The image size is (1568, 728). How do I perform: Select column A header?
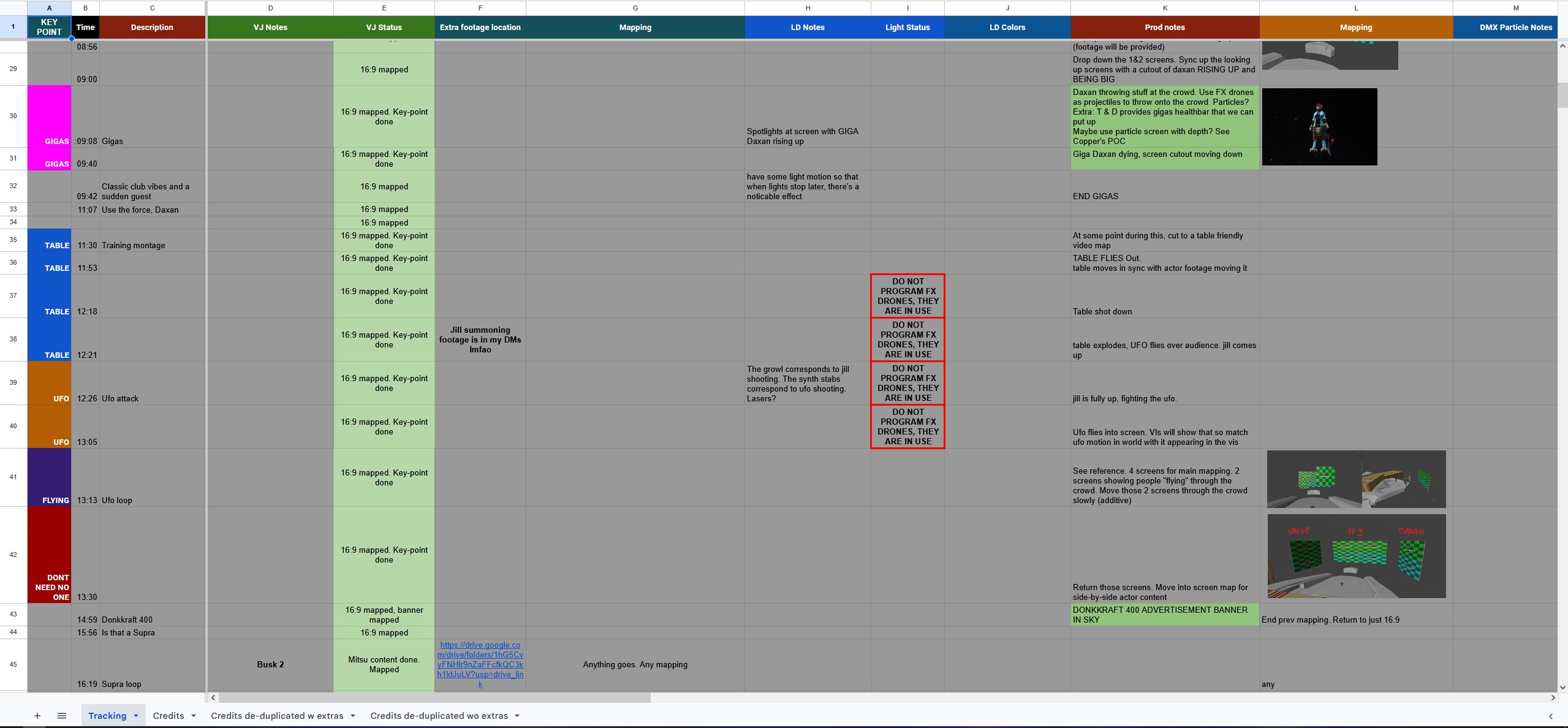click(x=49, y=8)
